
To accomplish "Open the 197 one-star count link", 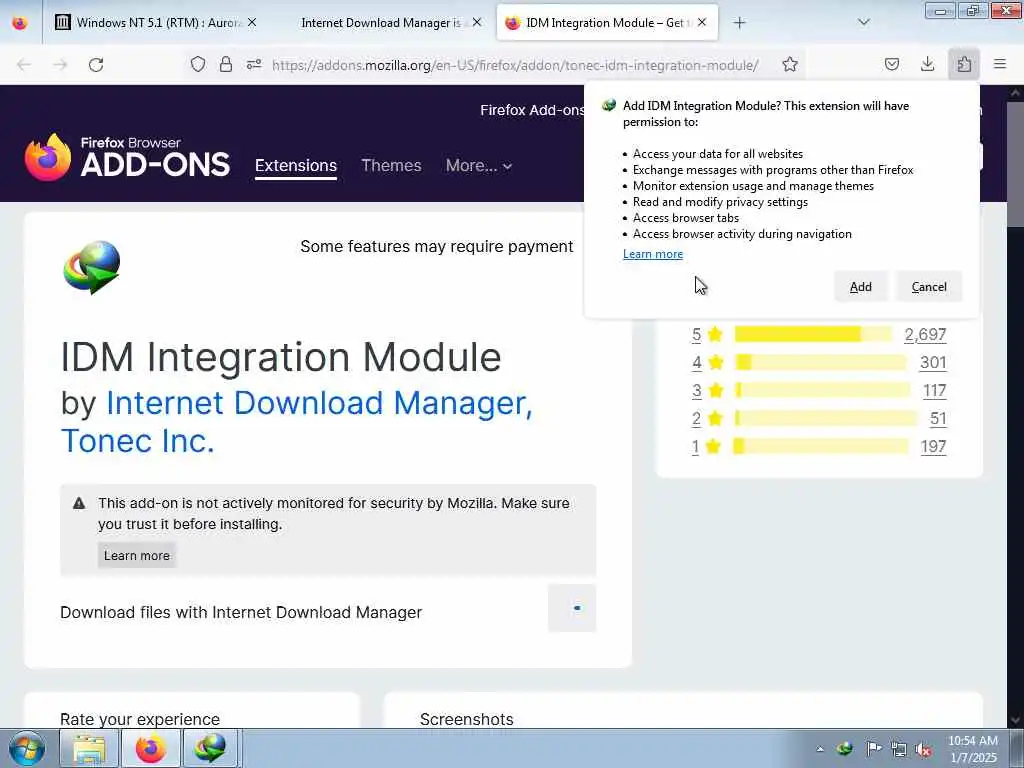I will coord(933,447).
